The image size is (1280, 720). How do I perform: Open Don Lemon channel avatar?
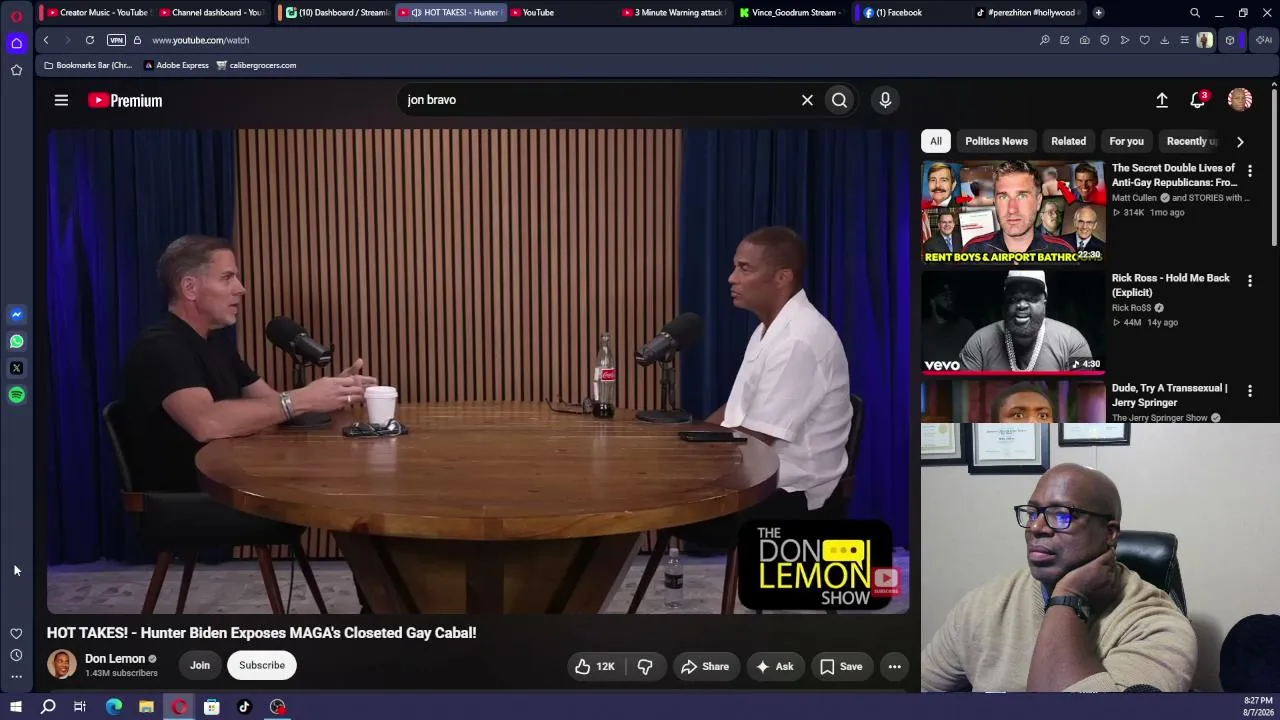coord(62,665)
